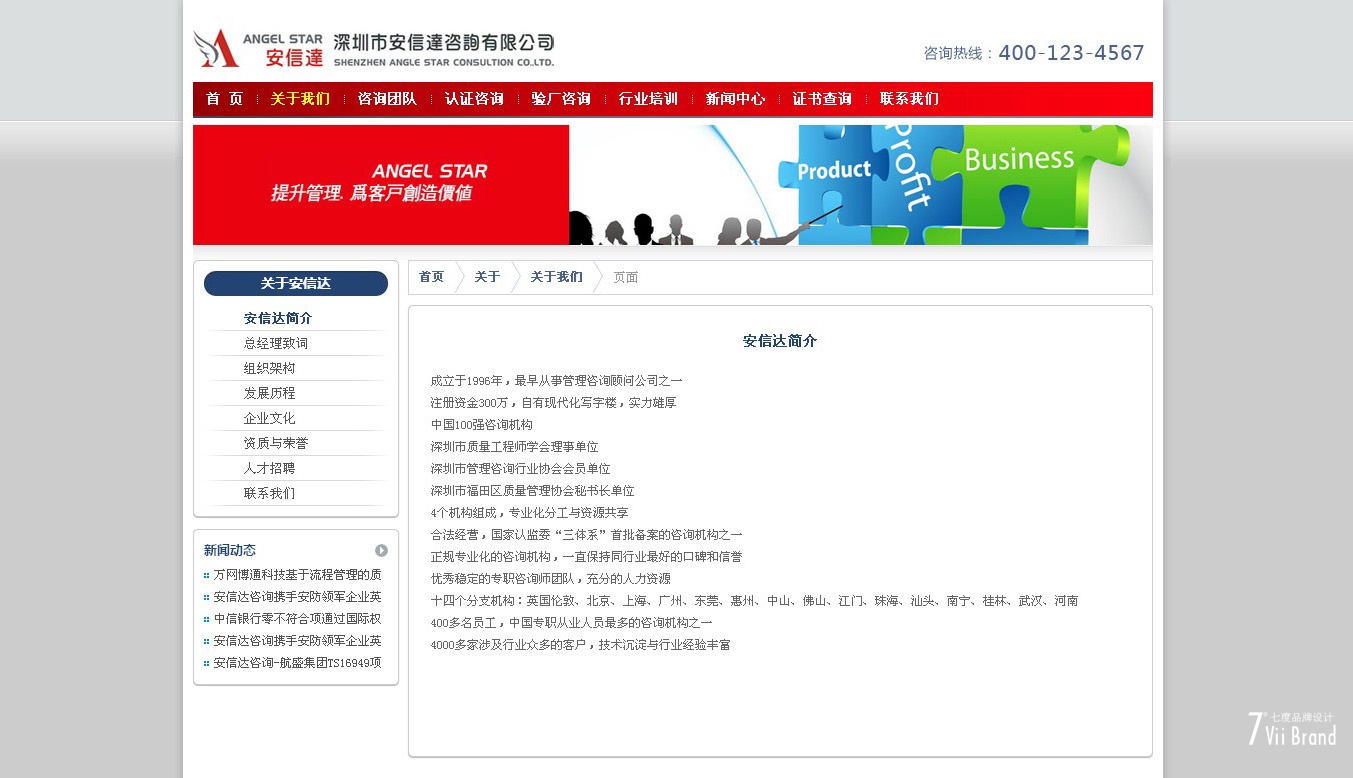Open the 验厂咨询 navigation item
The image size is (1353, 778).
[x=561, y=99]
